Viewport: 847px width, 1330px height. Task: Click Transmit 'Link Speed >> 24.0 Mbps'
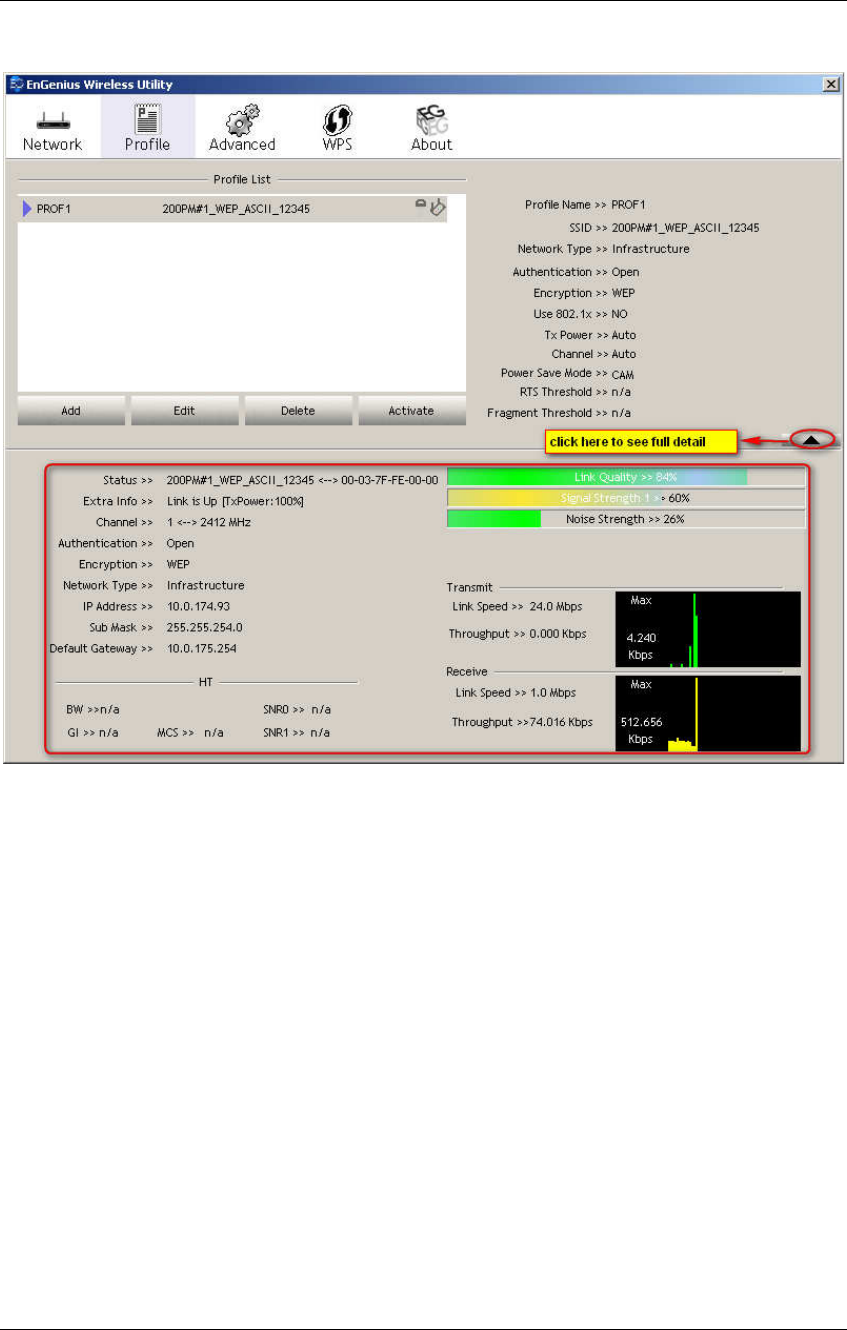tap(518, 606)
